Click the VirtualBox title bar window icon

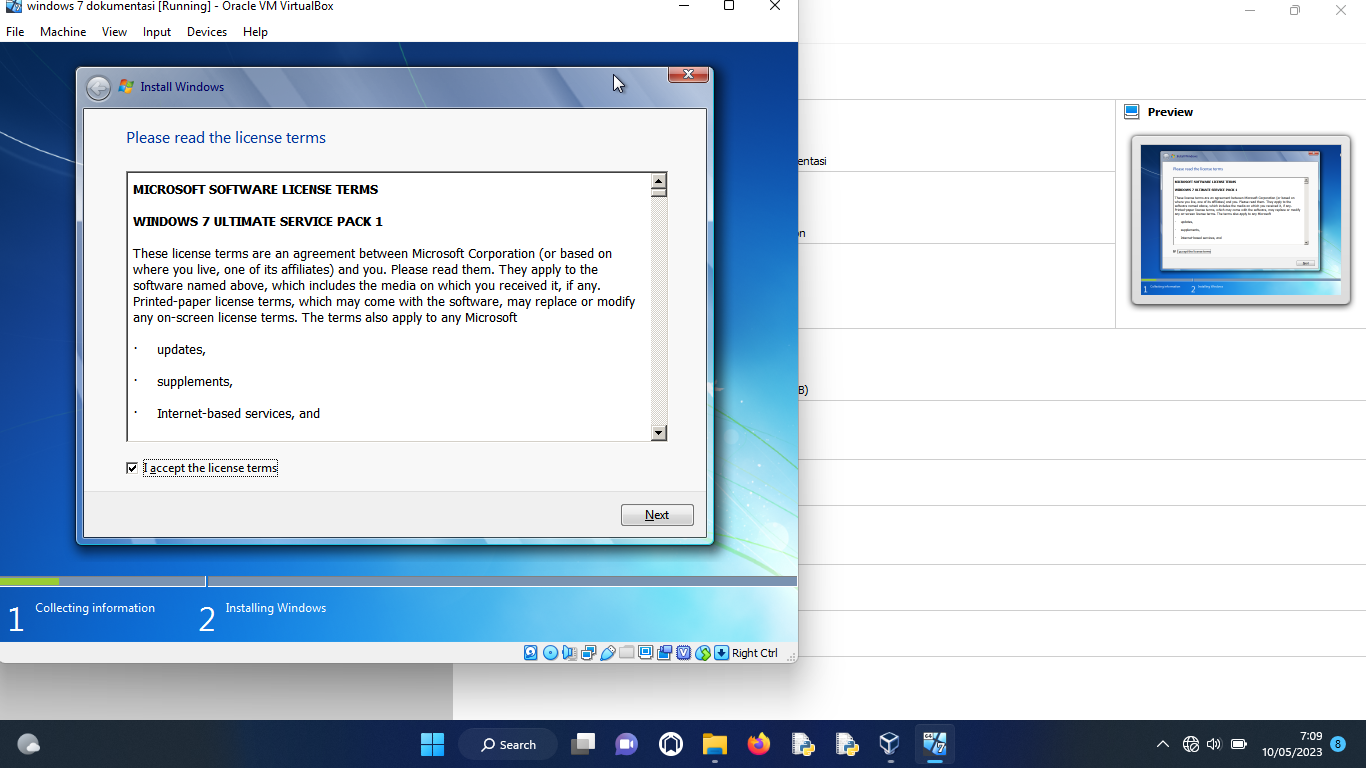[x=13, y=6]
